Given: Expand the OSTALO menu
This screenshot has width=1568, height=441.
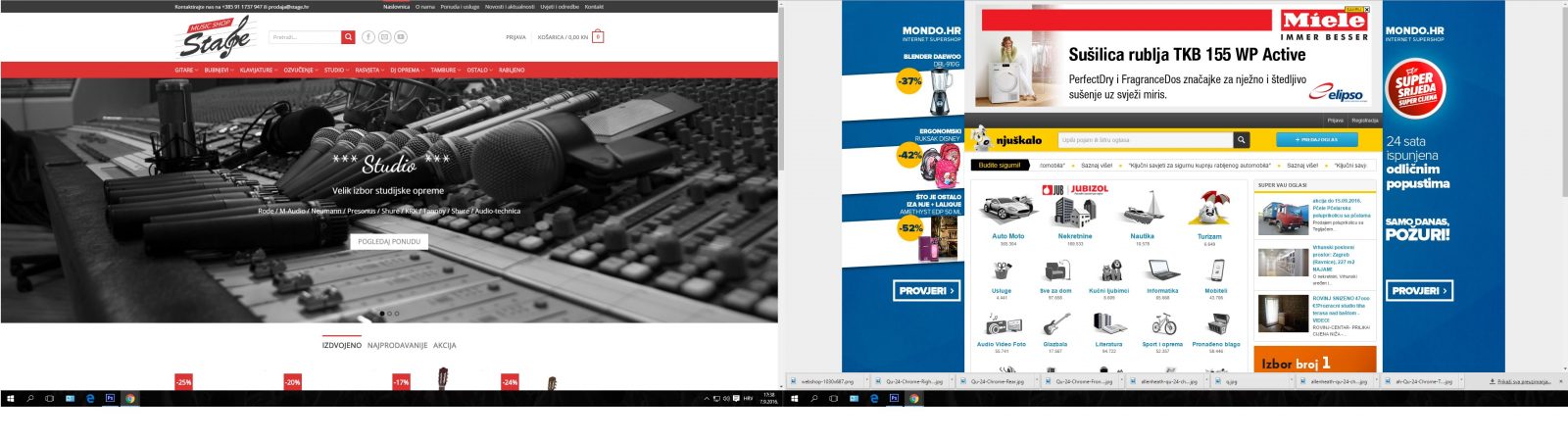Looking at the screenshot, I should click(480, 71).
